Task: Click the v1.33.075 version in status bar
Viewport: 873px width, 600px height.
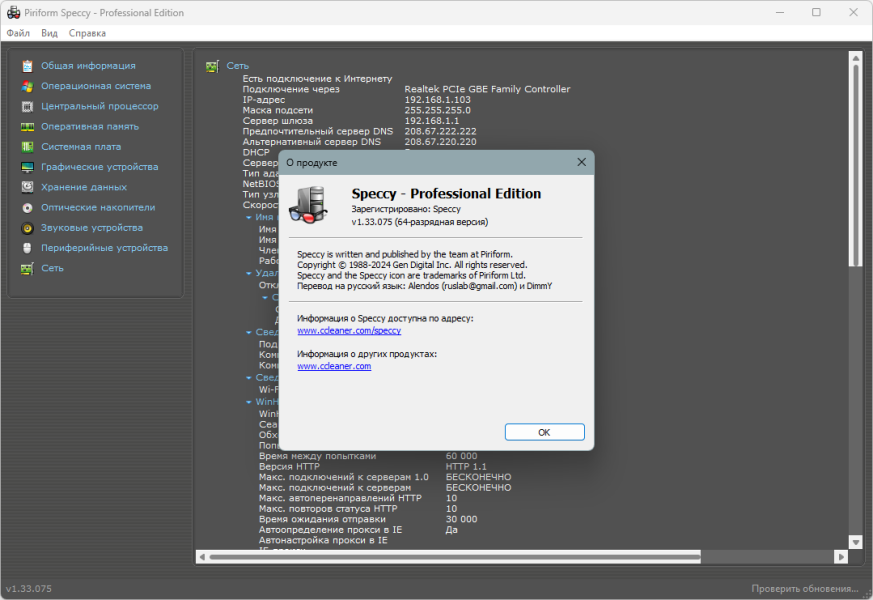Action: [x=29, y=588]
